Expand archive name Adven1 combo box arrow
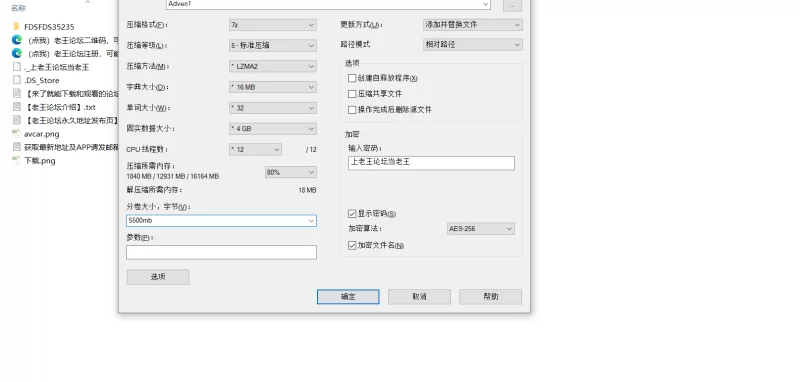This screenshot has width=800, height=382. point(485,4)
